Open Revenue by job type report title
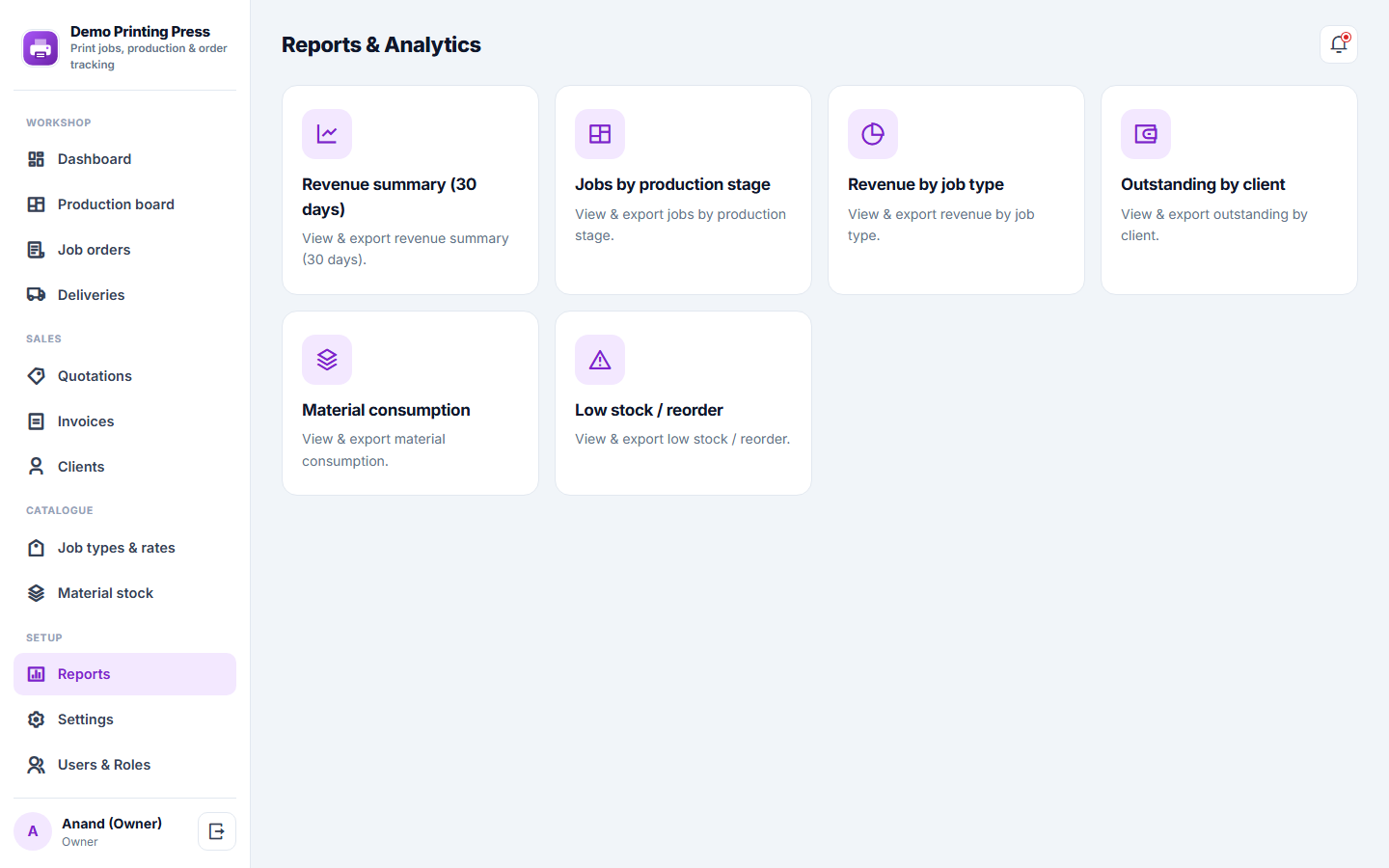This screenshot has width=1389, height=868. 926,184
